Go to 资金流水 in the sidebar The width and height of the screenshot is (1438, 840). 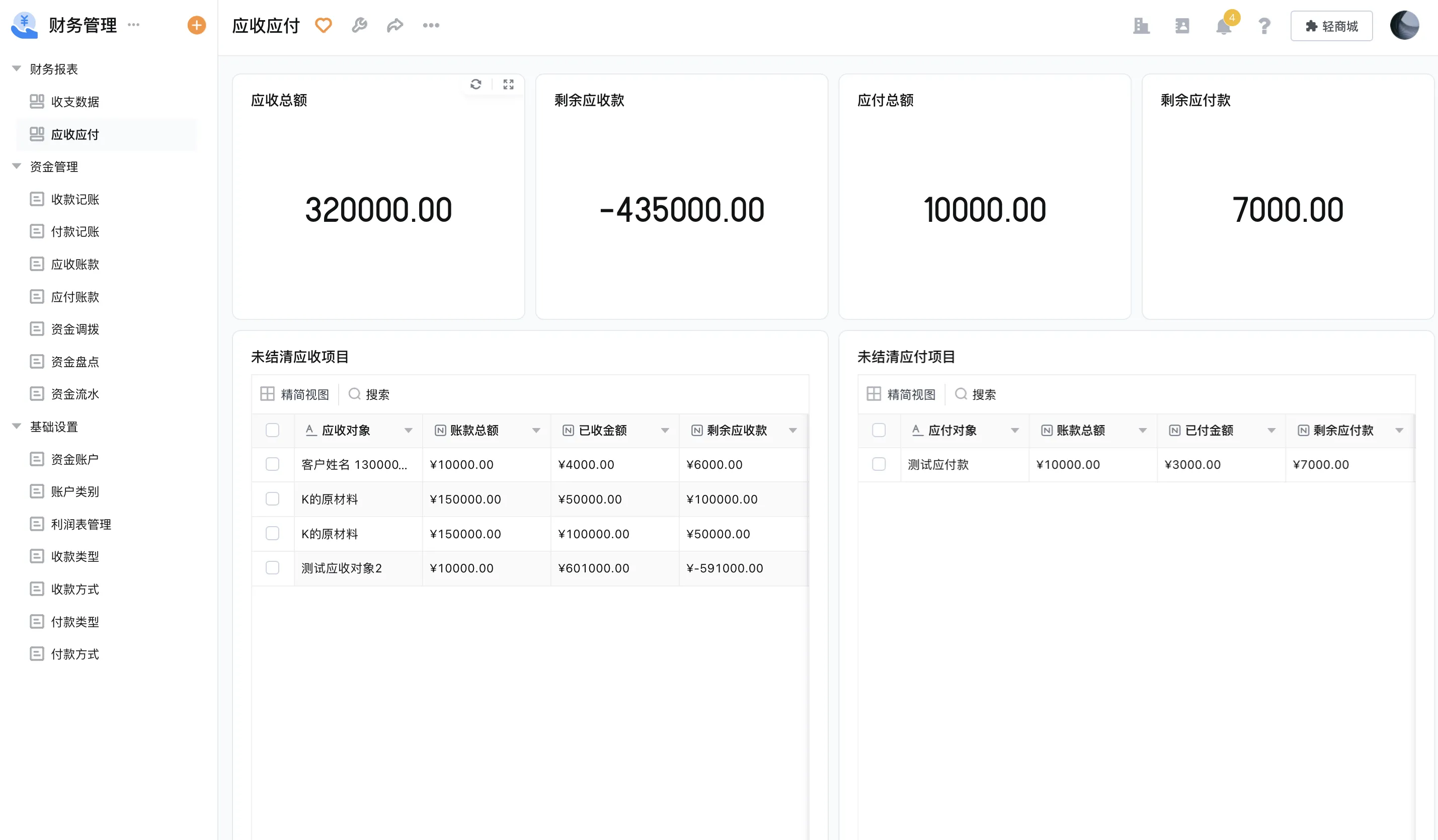(x=75, y=394)
